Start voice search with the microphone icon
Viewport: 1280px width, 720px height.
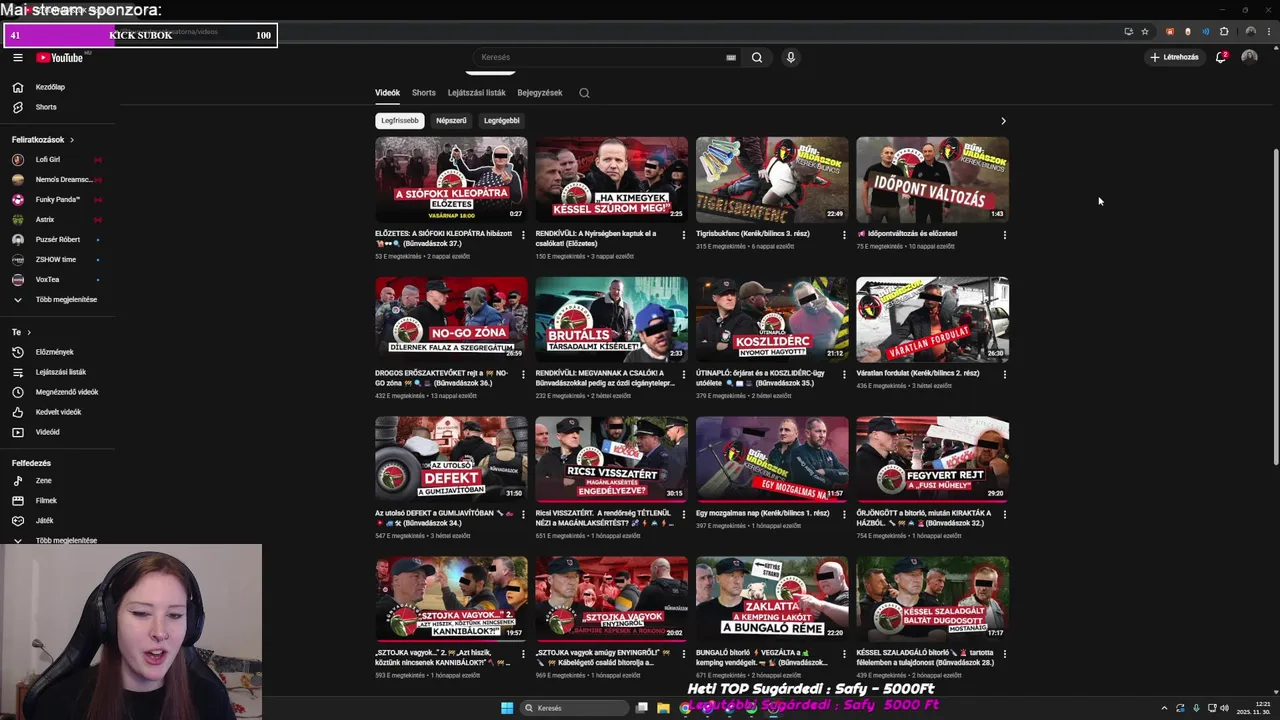point(790,58)
